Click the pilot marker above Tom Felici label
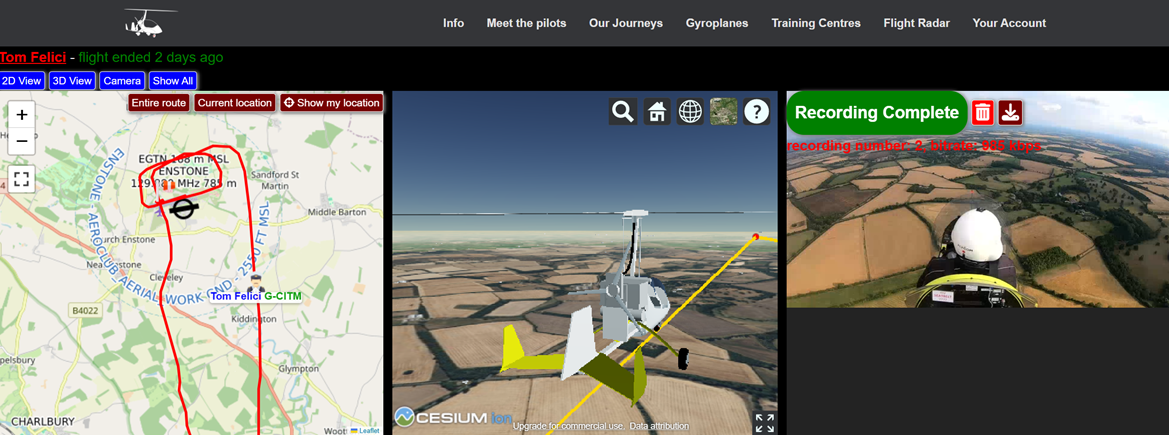Screen dimensions: 1169x435 tap(255, 283)
